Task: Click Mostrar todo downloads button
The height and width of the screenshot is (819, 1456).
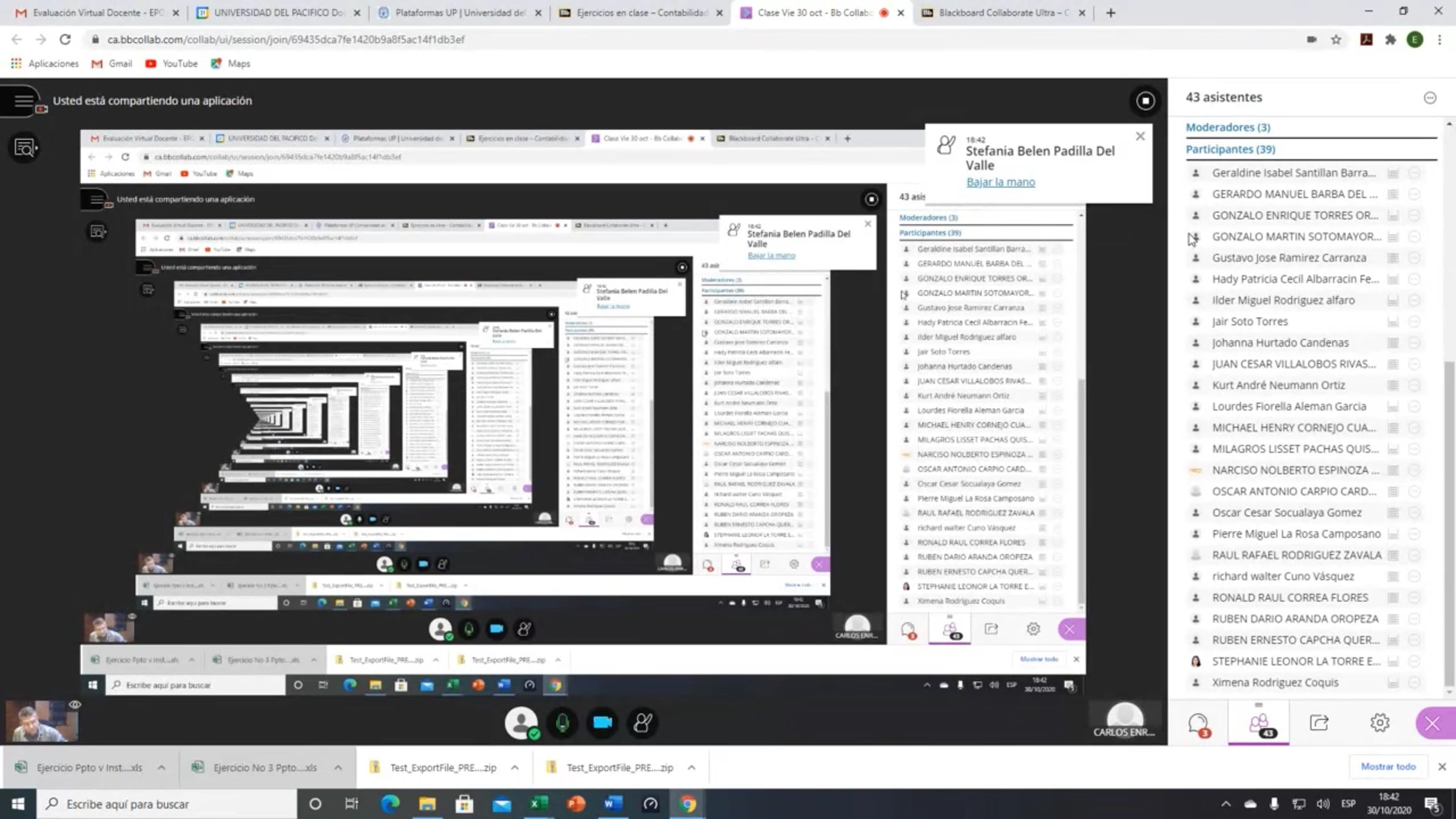Action: [x=1388, y=767]
